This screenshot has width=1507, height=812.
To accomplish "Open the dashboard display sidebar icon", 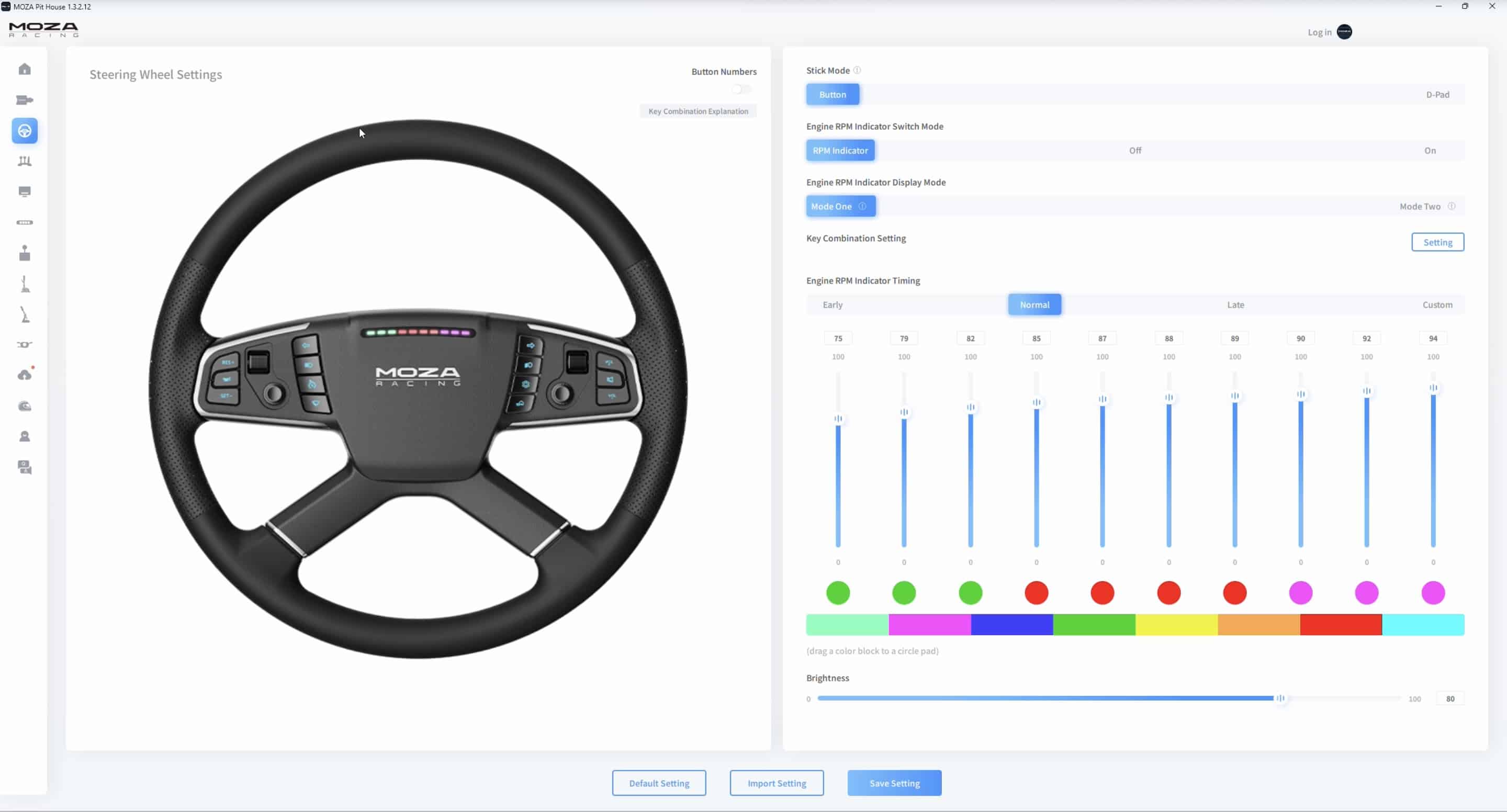I will point(25,192).
